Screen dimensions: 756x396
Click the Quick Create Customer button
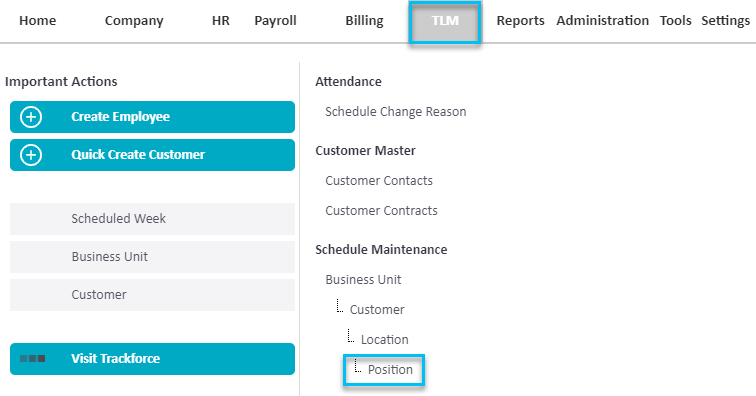(x=152, y=155)
